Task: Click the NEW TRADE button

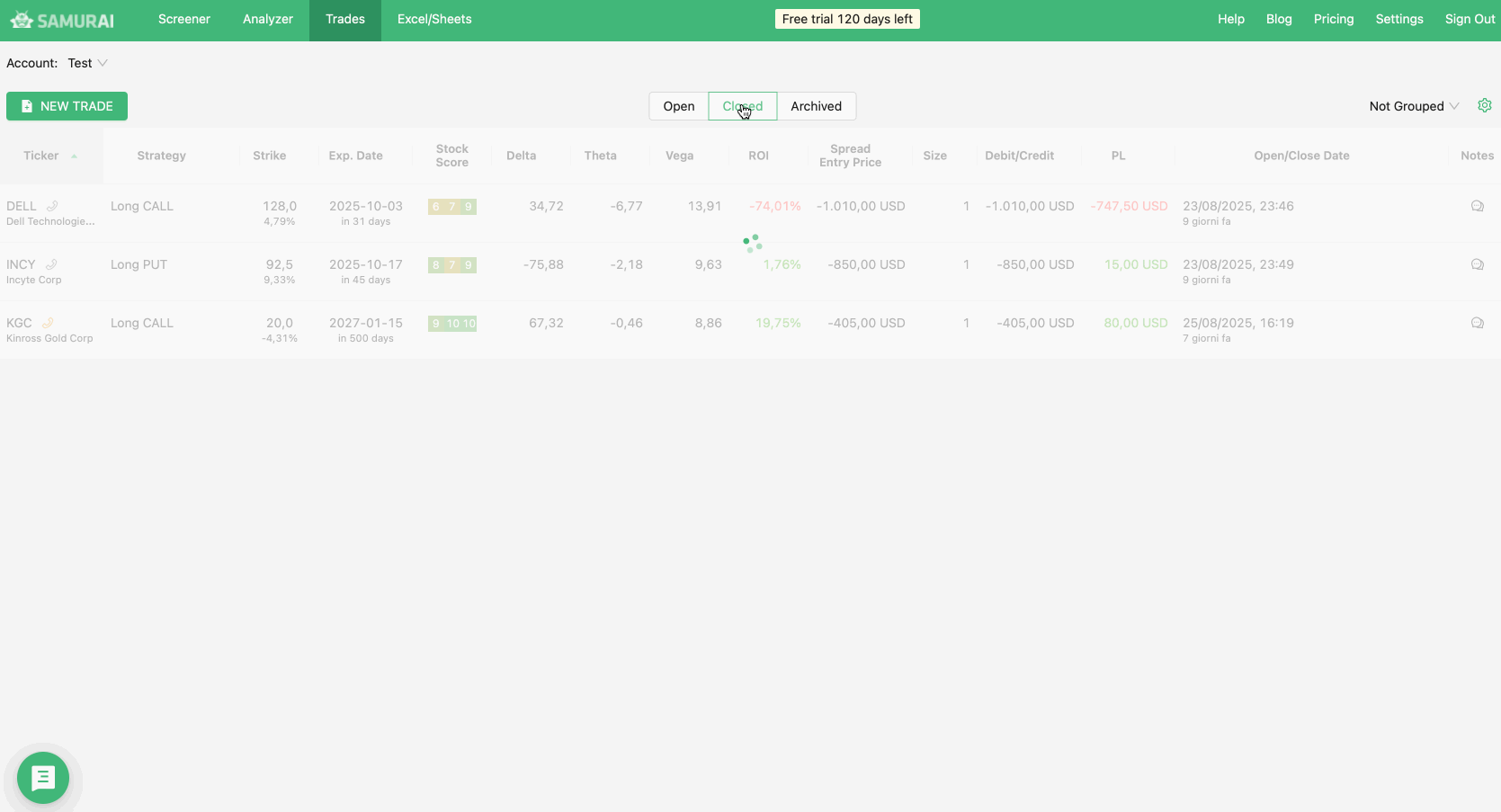Action: [67, 105]
